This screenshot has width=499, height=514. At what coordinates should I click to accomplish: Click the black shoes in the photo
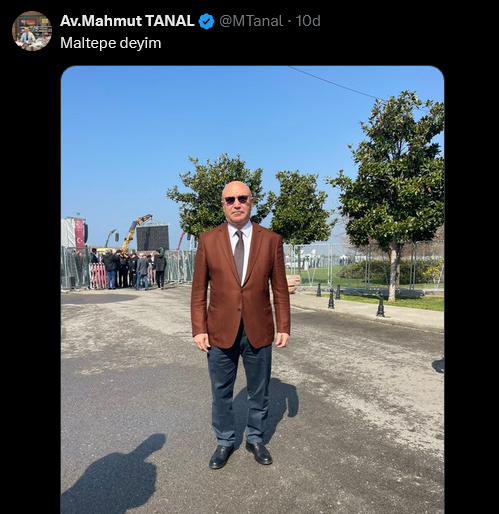pyautogui.click(x=240, y=455)
